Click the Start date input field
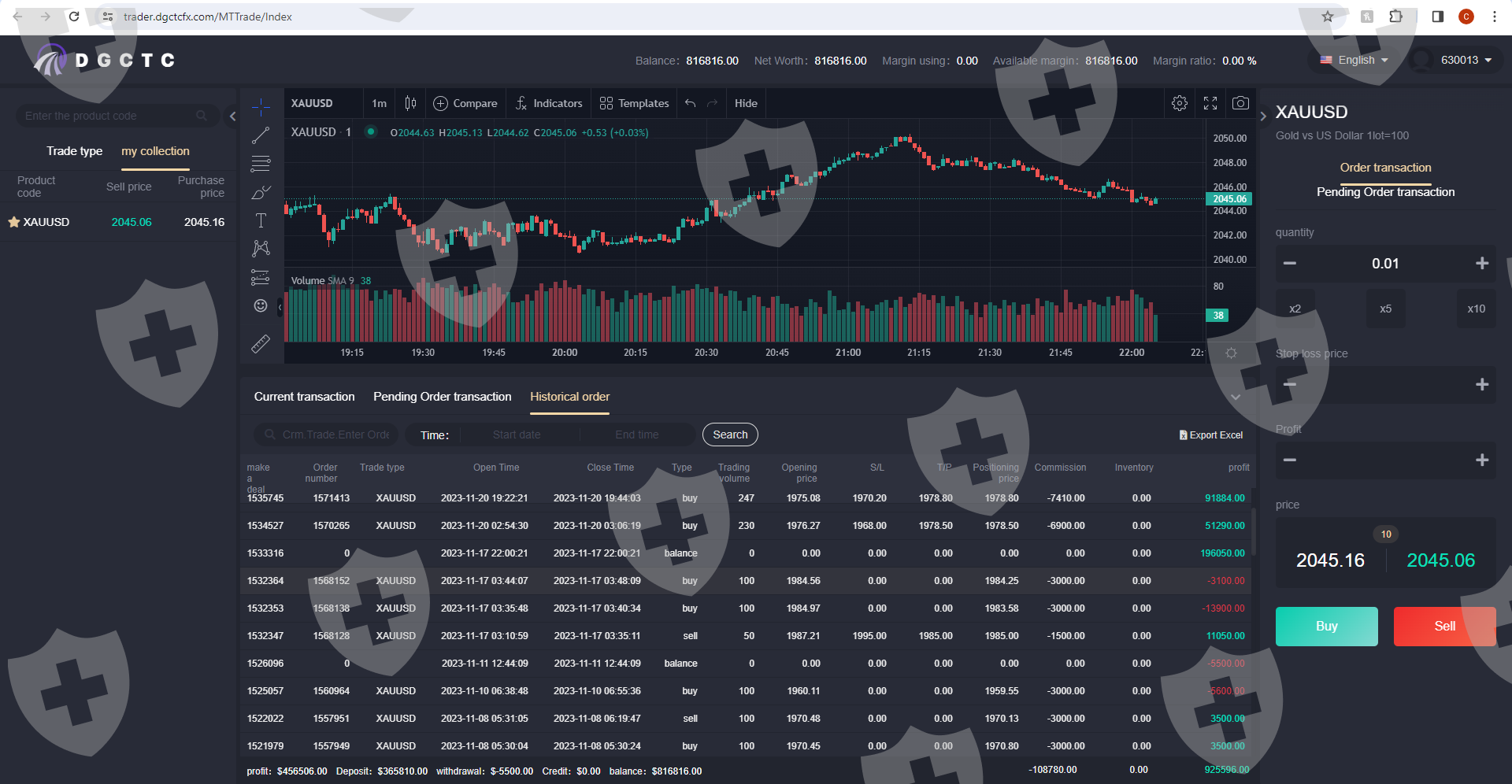This screenshot has width=1512, height=784. tap(517, 435)
